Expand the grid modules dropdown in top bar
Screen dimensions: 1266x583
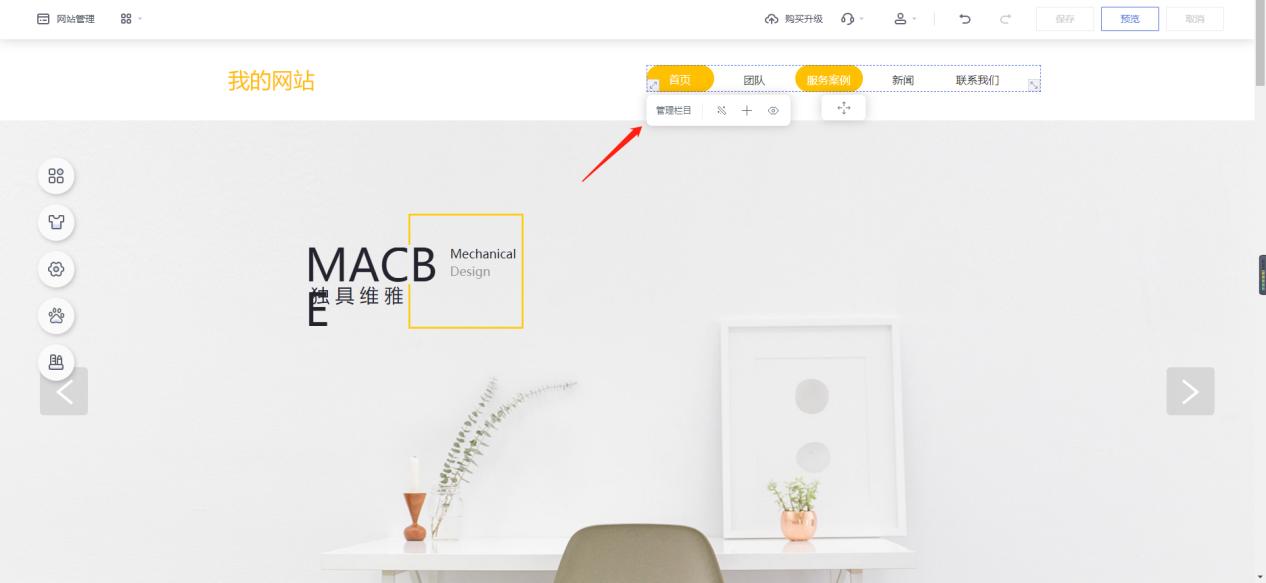pyautogui.click(x=130, y=19)
